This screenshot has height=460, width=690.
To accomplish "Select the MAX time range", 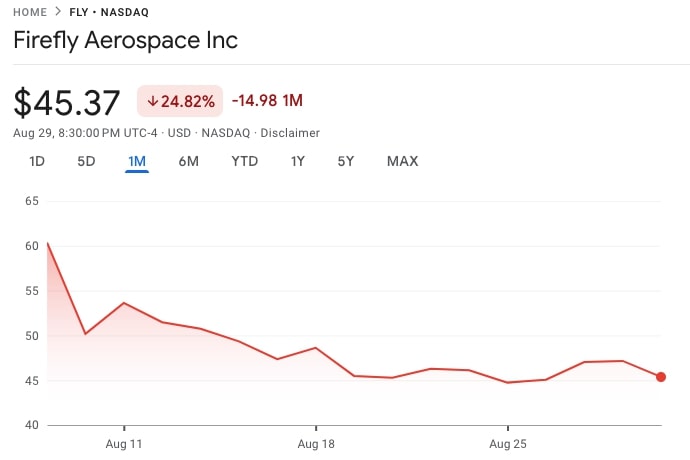I will 402,161.
